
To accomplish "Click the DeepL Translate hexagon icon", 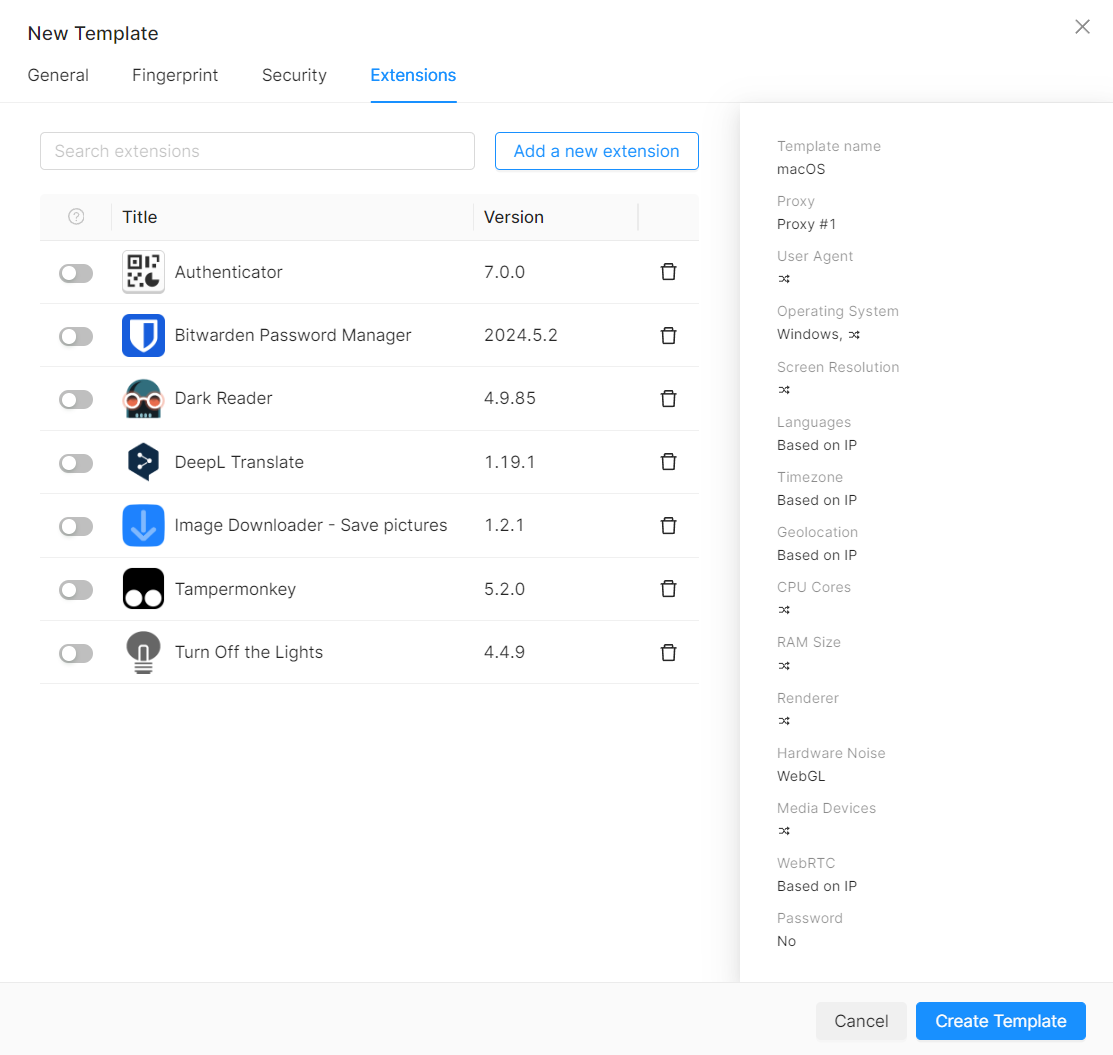I will pyautogui.click(x=143, y=462).
